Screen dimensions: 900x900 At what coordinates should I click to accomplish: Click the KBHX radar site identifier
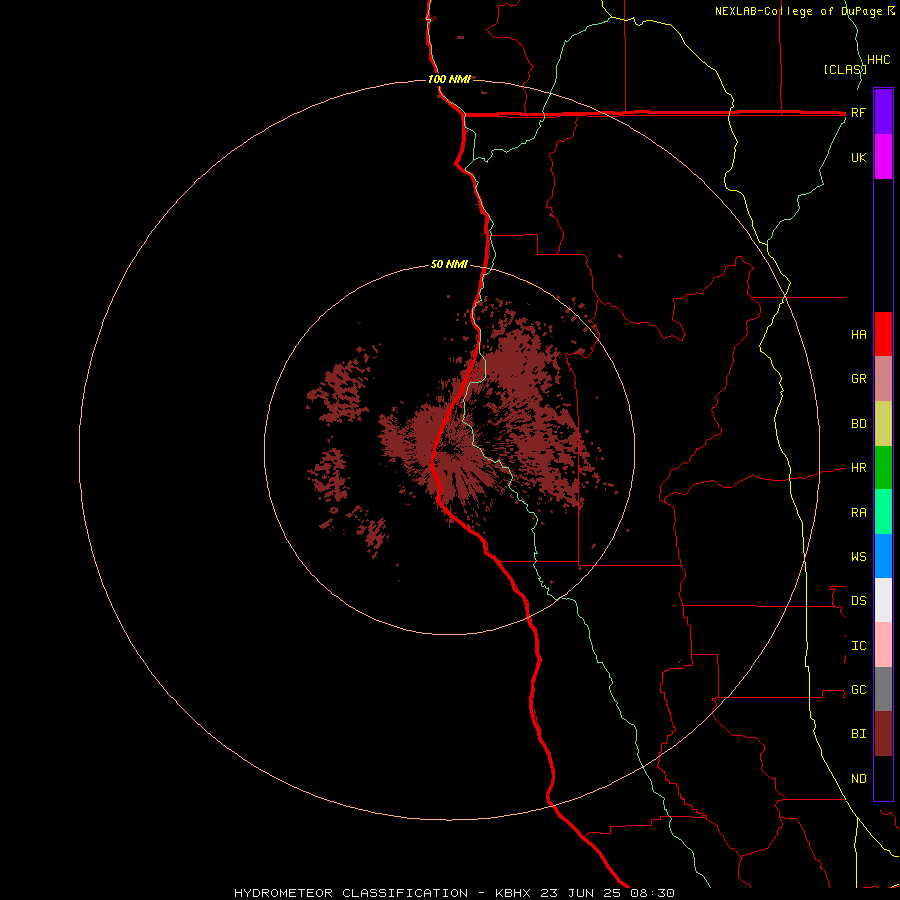pos(513,893)
